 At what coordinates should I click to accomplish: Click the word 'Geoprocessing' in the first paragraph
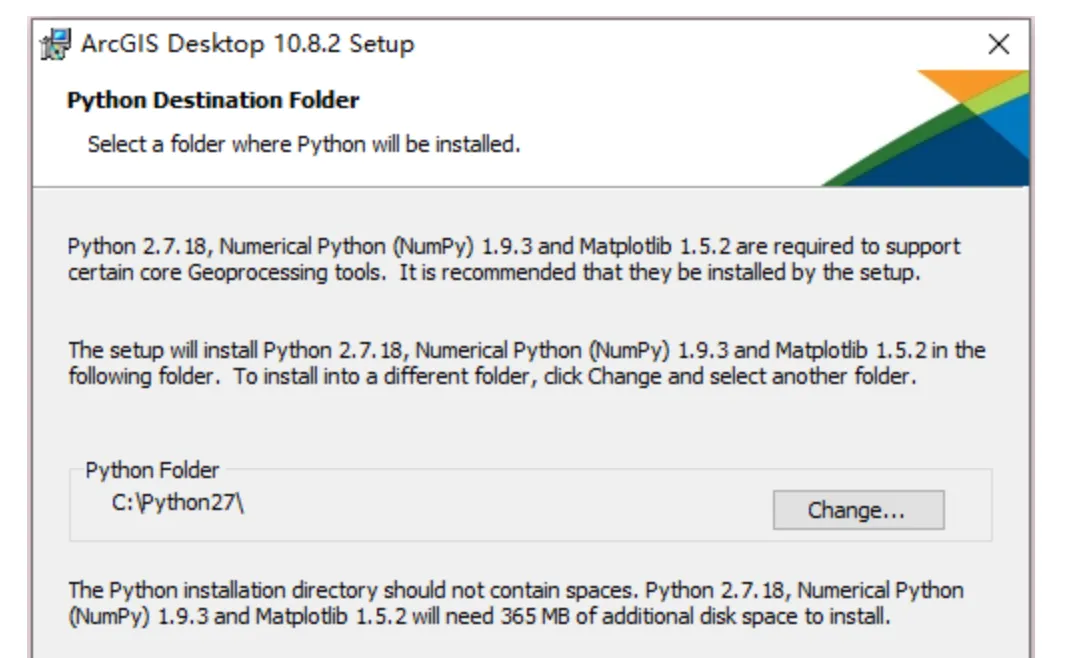pyautogui.click(x=240, y=273)
